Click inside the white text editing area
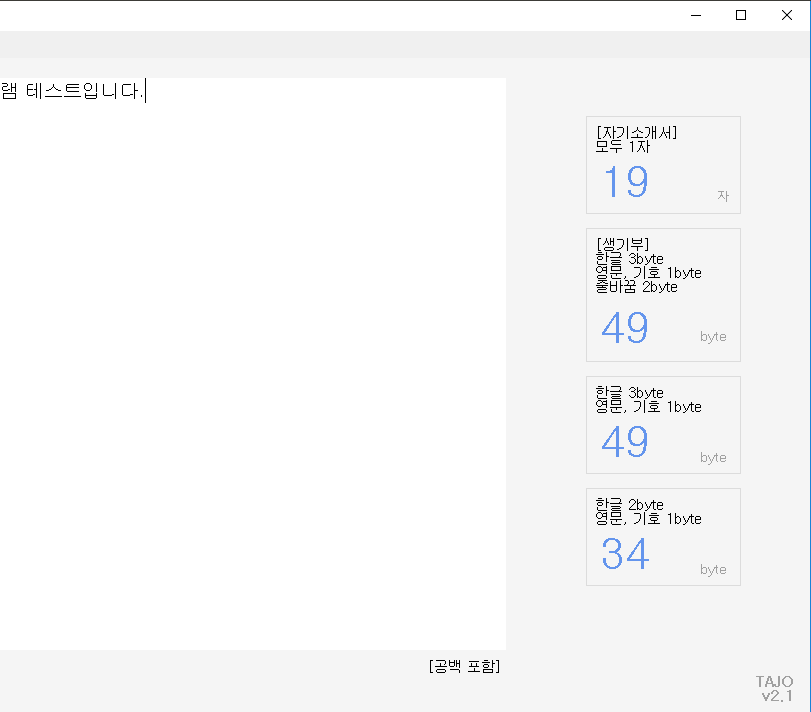 (253, 363)
